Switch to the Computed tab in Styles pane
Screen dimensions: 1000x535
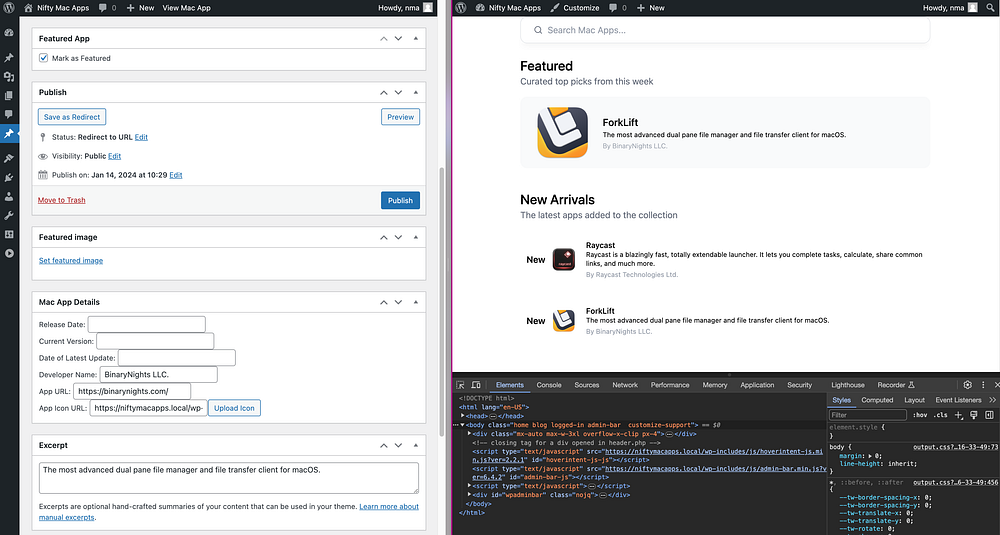click(878, 400)
